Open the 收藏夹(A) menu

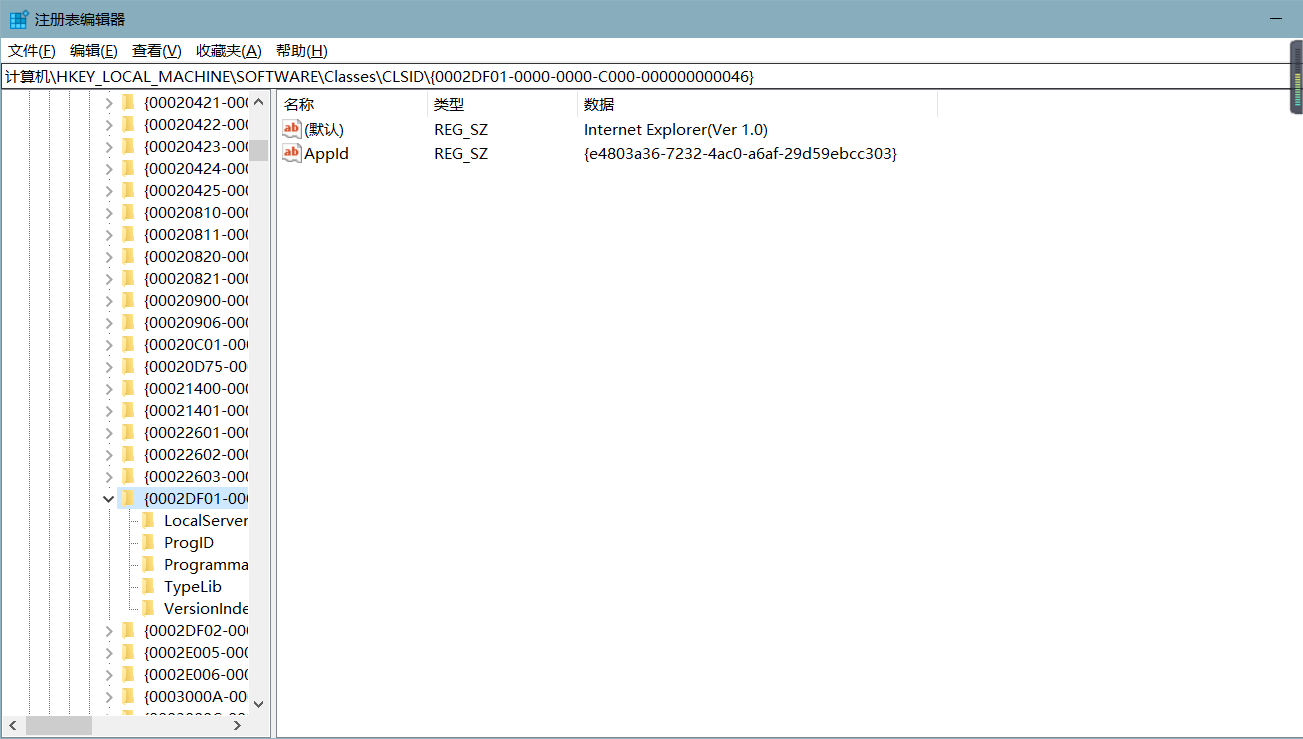click(x=229, y=51)
